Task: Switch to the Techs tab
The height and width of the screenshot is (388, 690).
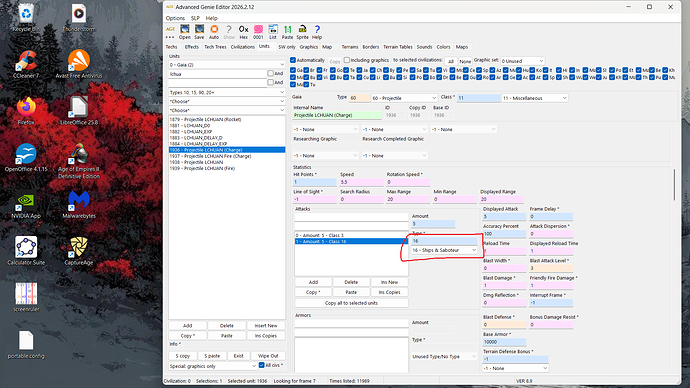Action: [171, 47]
